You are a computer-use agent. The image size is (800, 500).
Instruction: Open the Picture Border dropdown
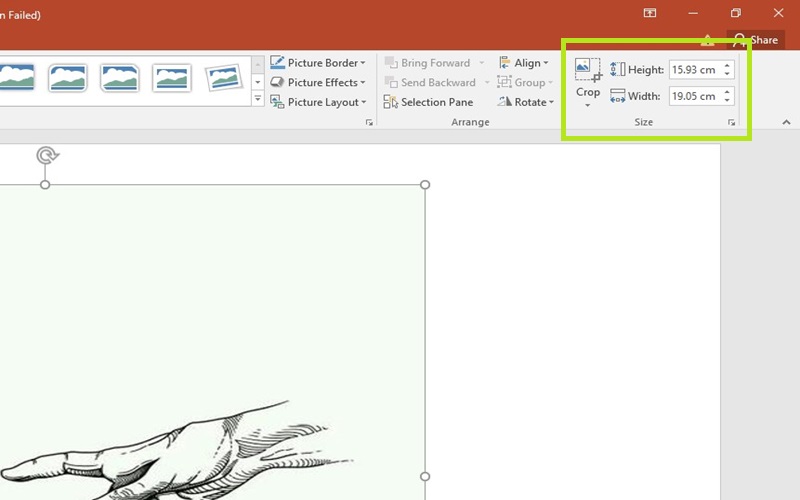point(317,63)
